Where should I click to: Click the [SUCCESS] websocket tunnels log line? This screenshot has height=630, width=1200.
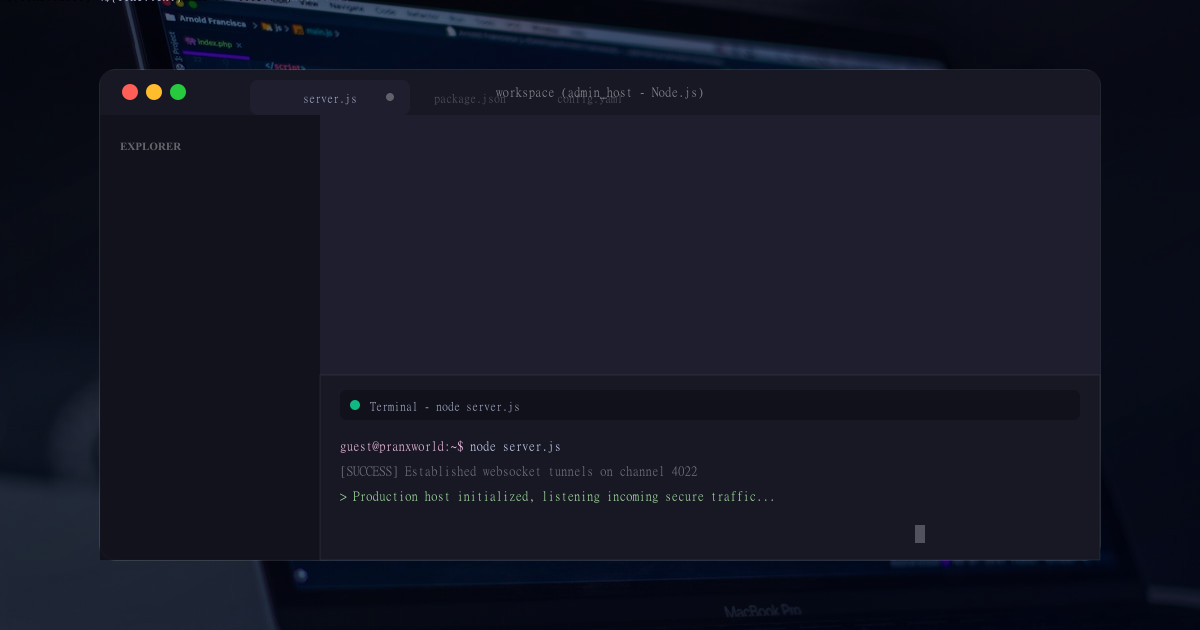(x=519, y=471)
